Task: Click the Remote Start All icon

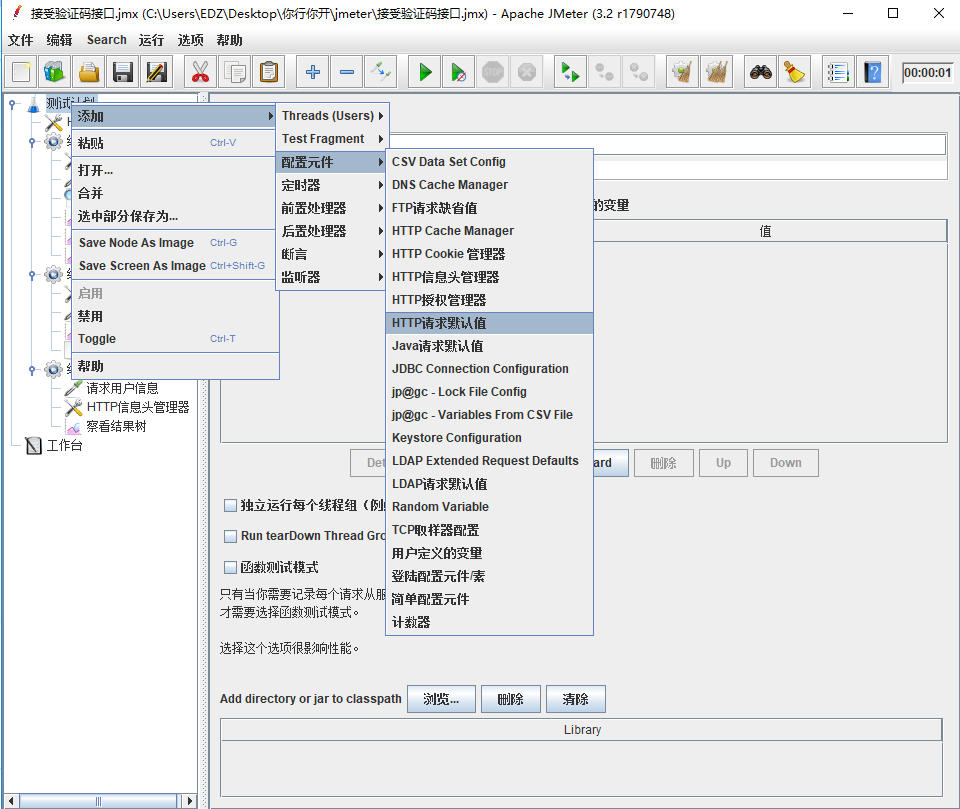Action: 571,72
